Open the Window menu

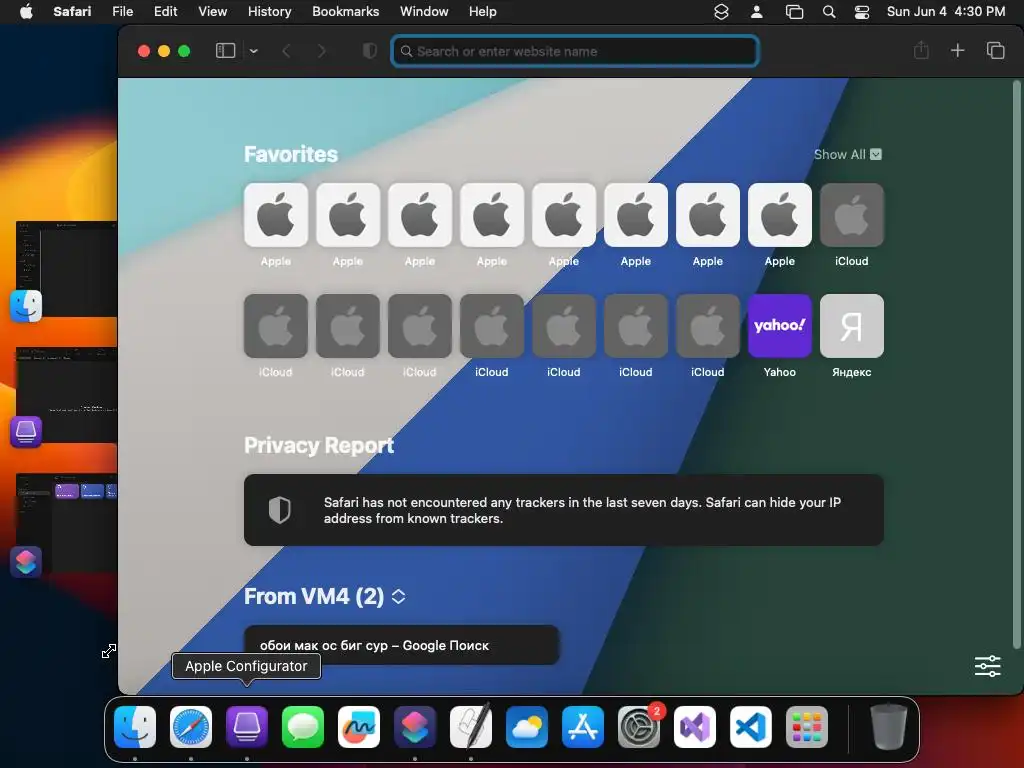pos(424,11)
